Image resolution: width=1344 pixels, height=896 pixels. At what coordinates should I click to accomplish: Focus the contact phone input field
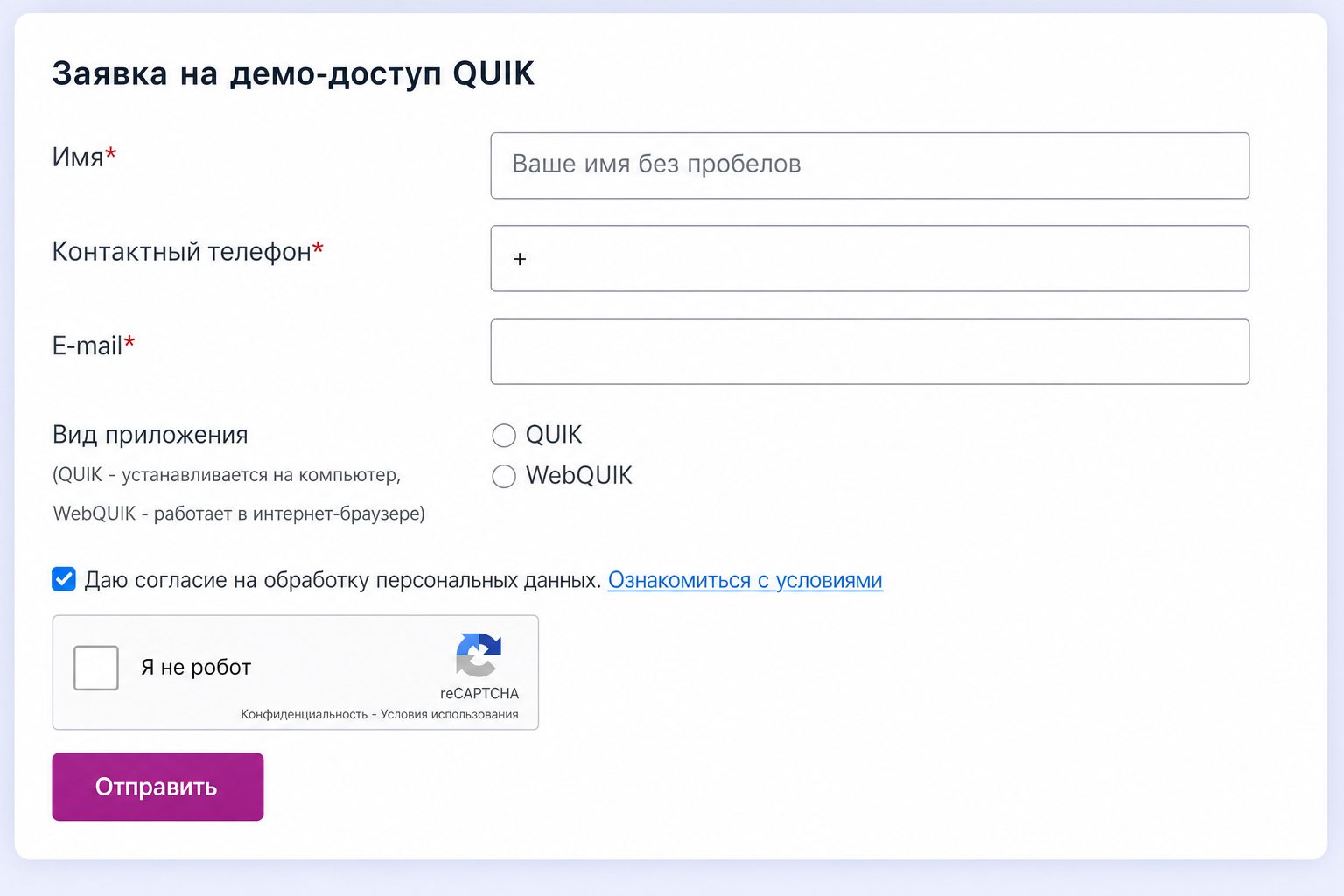(x=870, y=258)
